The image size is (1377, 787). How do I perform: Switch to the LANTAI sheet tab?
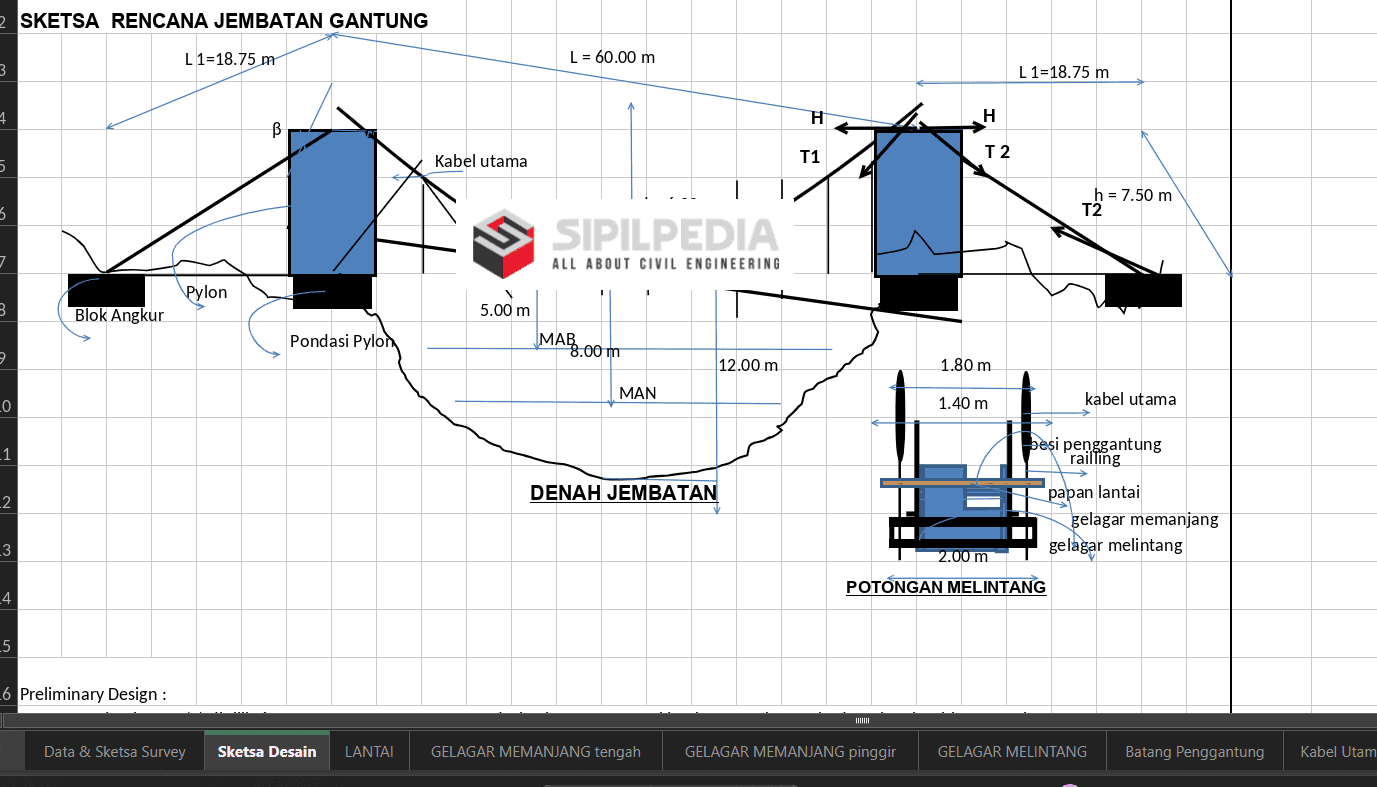[x=368, y=752]
